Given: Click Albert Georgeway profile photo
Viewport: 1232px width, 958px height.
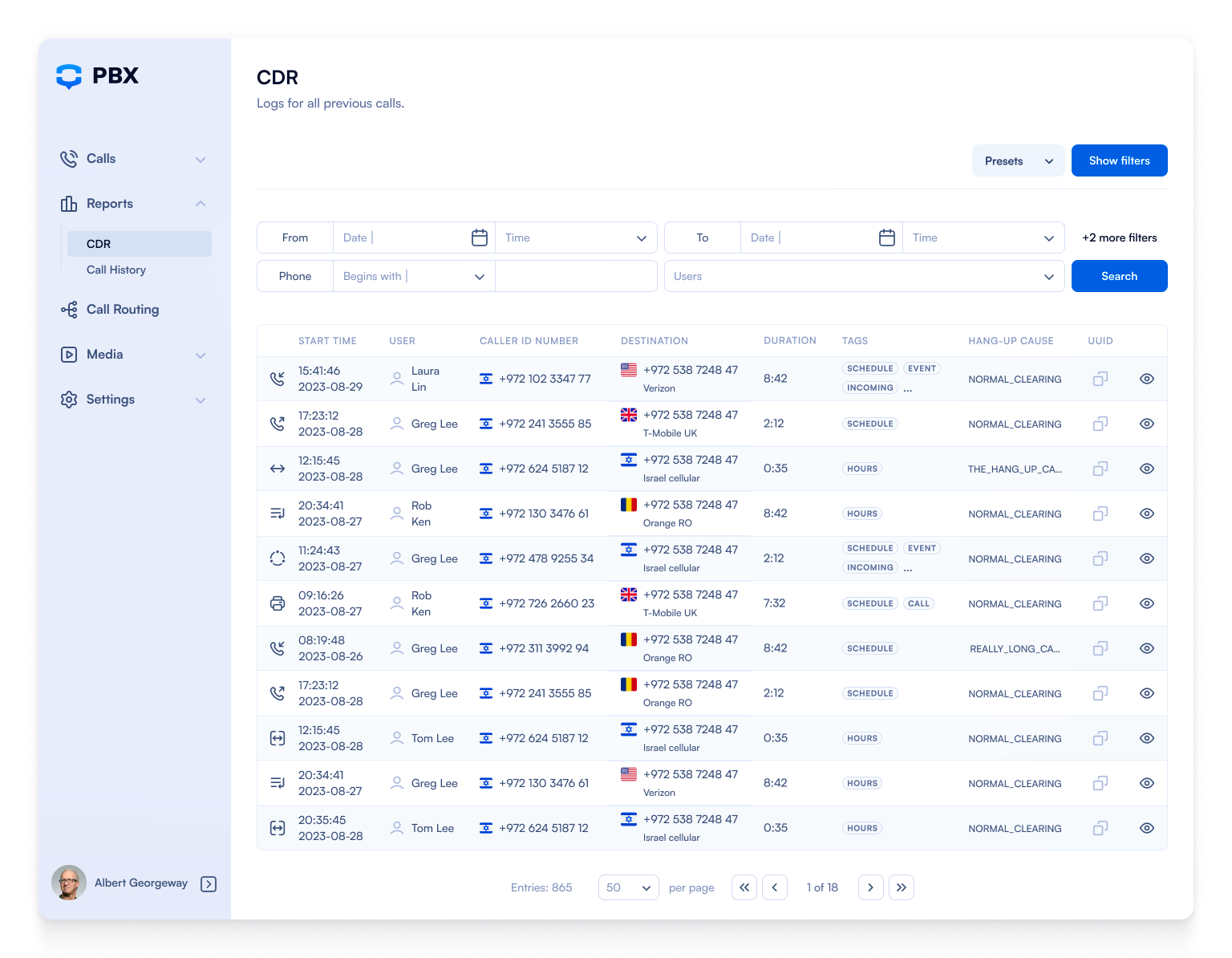Looking at the screenshot, I should [x=69, y=883].
